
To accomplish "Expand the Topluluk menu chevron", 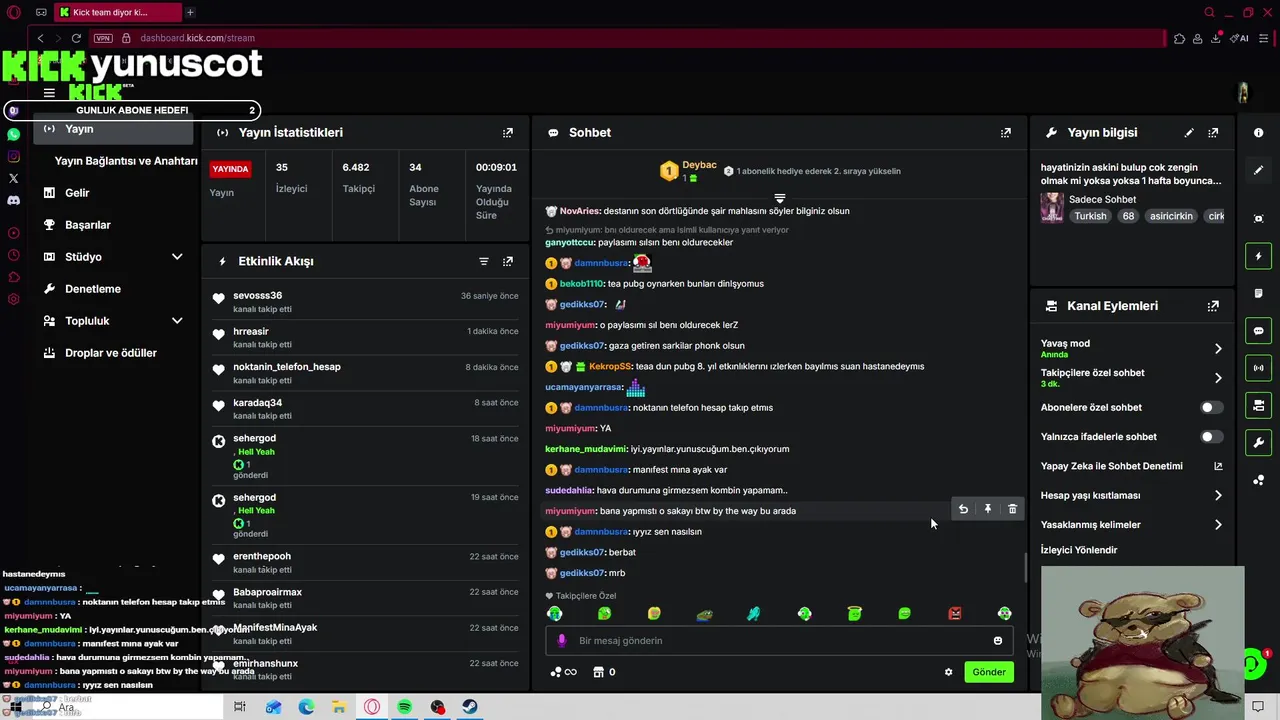I will (177, 321).
